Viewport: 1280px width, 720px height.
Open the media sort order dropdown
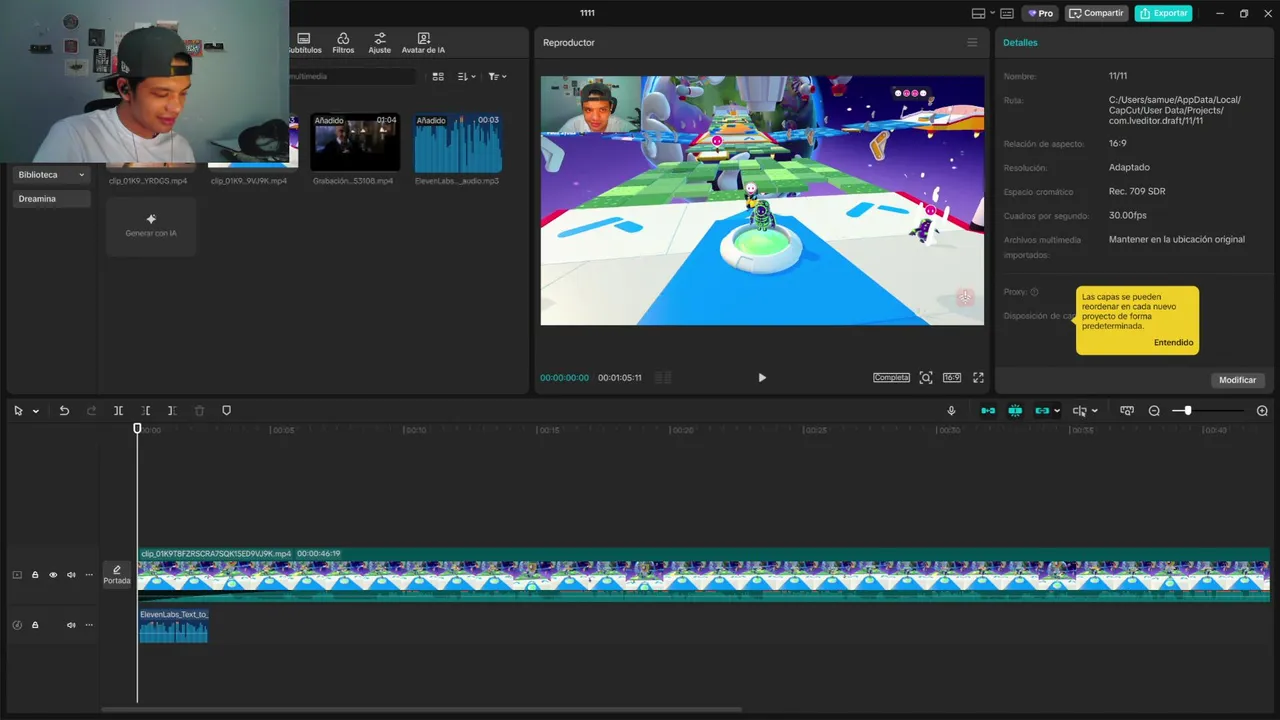[x=466, y=77]
